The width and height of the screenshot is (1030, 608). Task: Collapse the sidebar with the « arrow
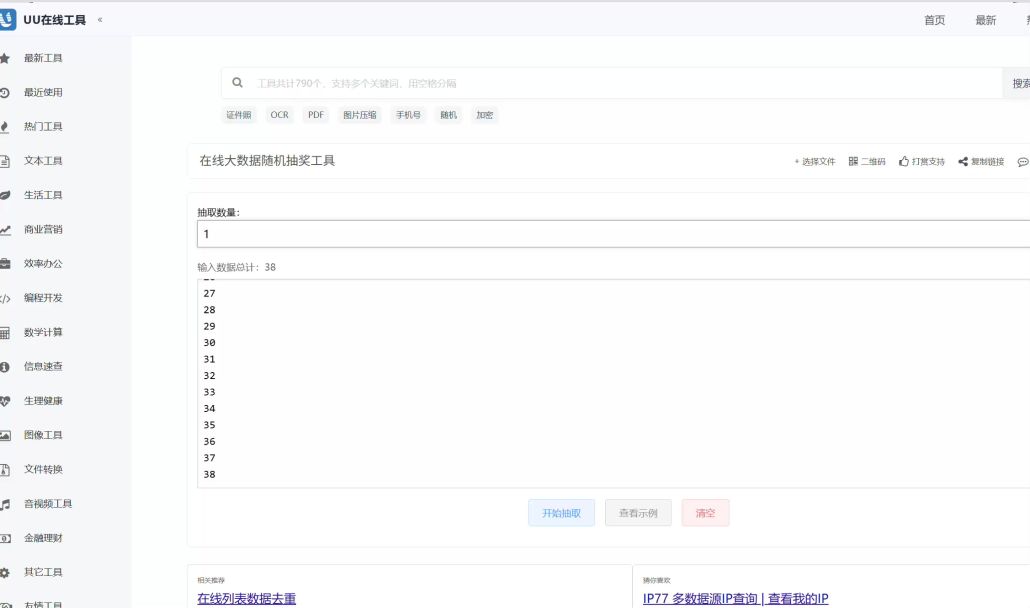point(100,20)
